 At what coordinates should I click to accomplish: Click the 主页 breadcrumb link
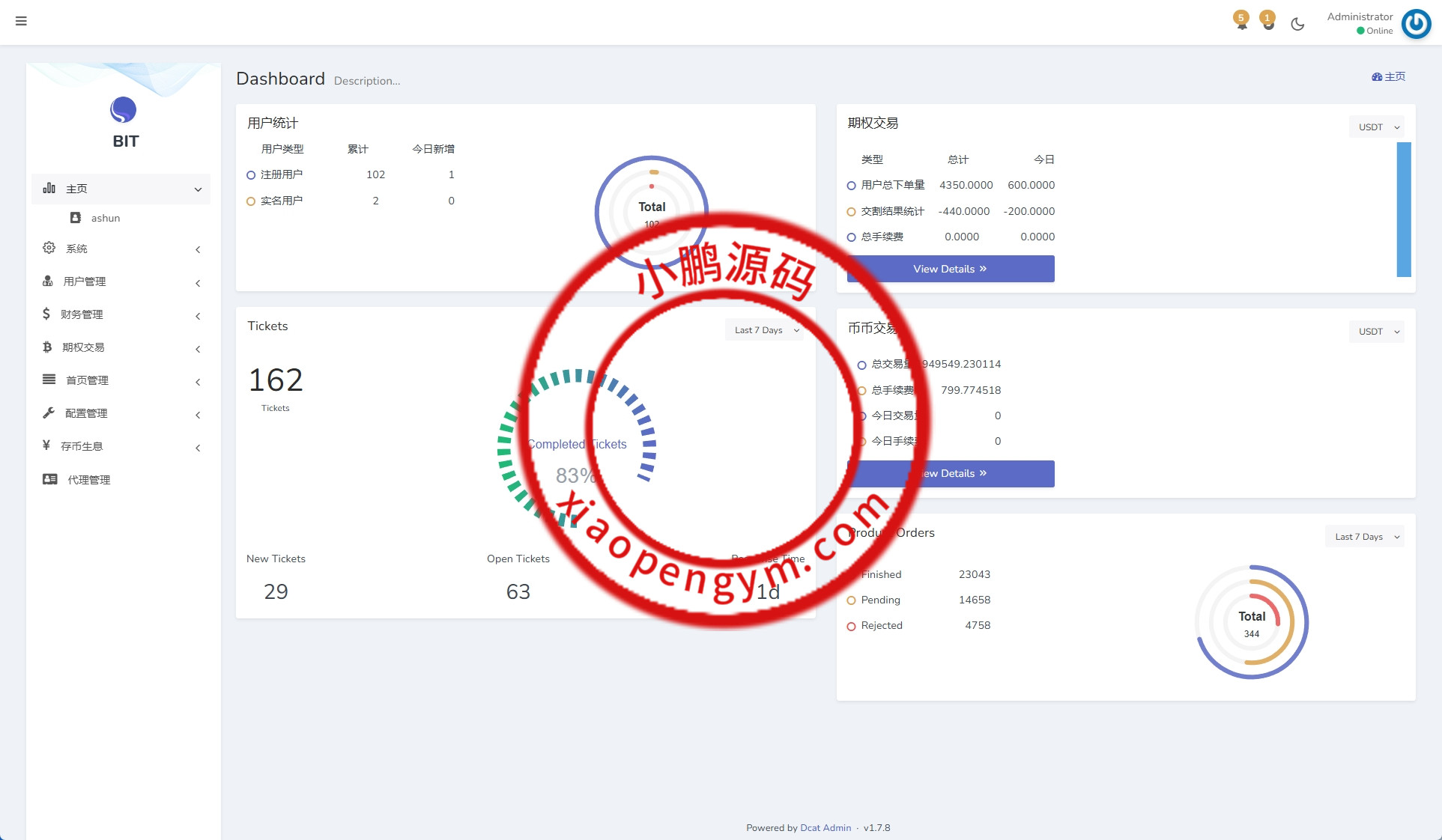coord(1388,76)
